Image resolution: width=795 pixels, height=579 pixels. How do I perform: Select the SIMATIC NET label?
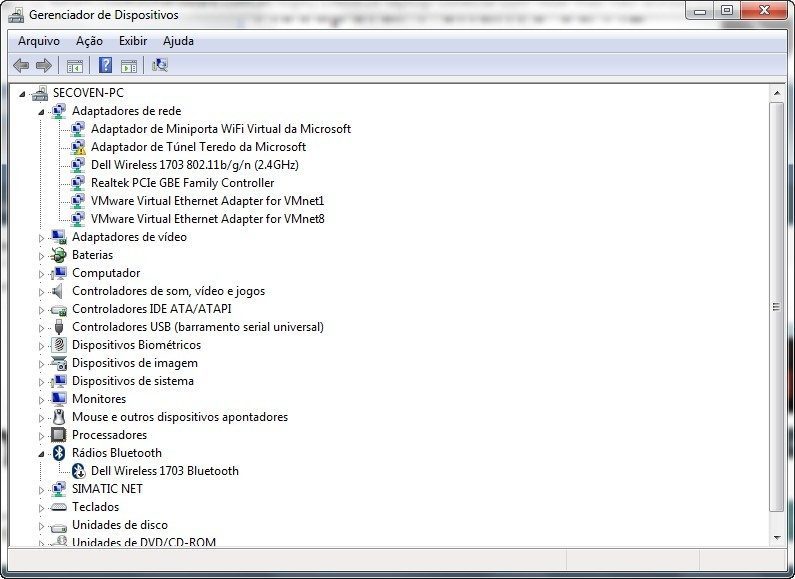point(107,489)
